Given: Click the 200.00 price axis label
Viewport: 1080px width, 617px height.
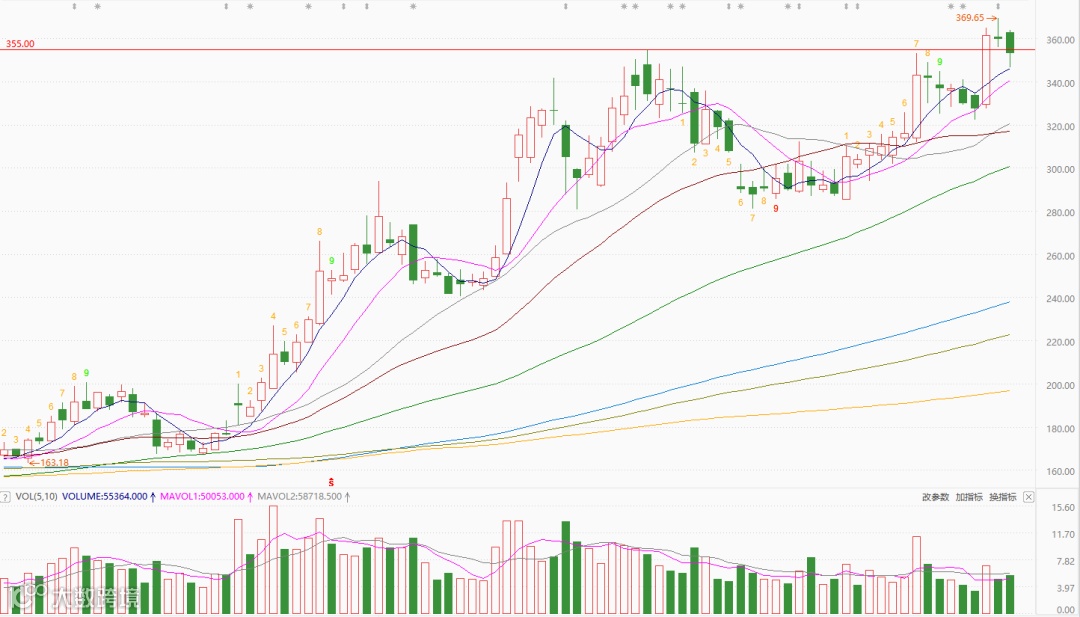Looking at the screenshot, I should coord(1061,386).
